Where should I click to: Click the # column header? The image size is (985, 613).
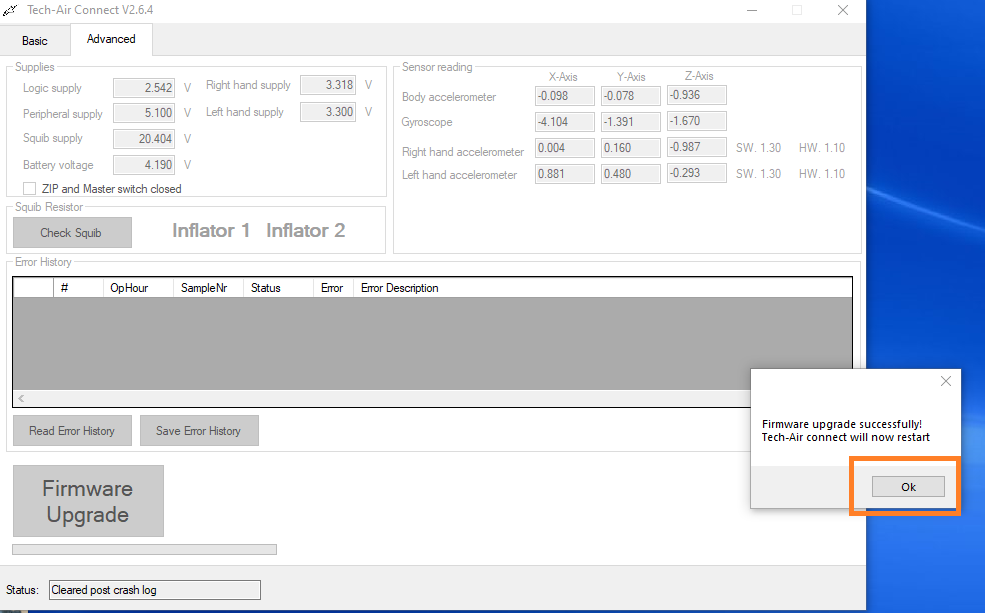tap(78, 288)
